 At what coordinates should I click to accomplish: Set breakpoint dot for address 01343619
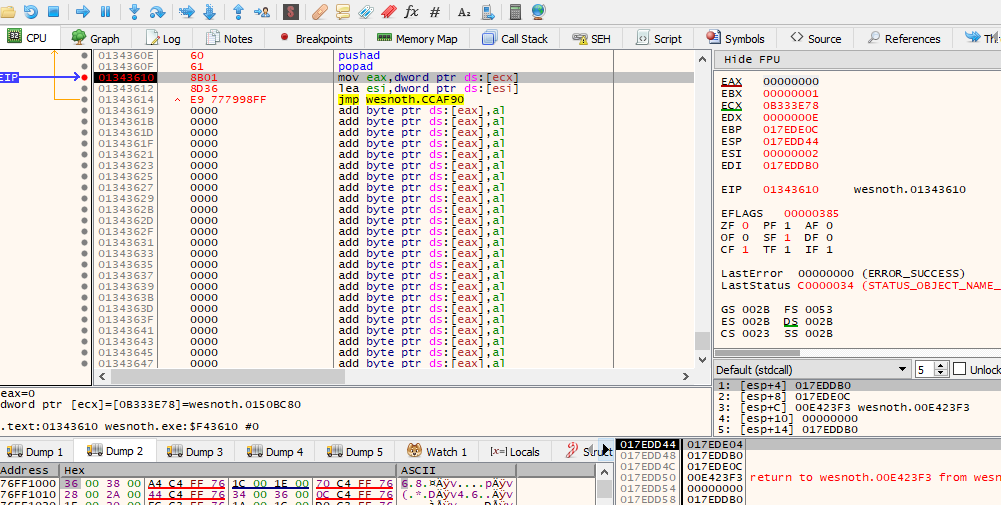(84, 110)
